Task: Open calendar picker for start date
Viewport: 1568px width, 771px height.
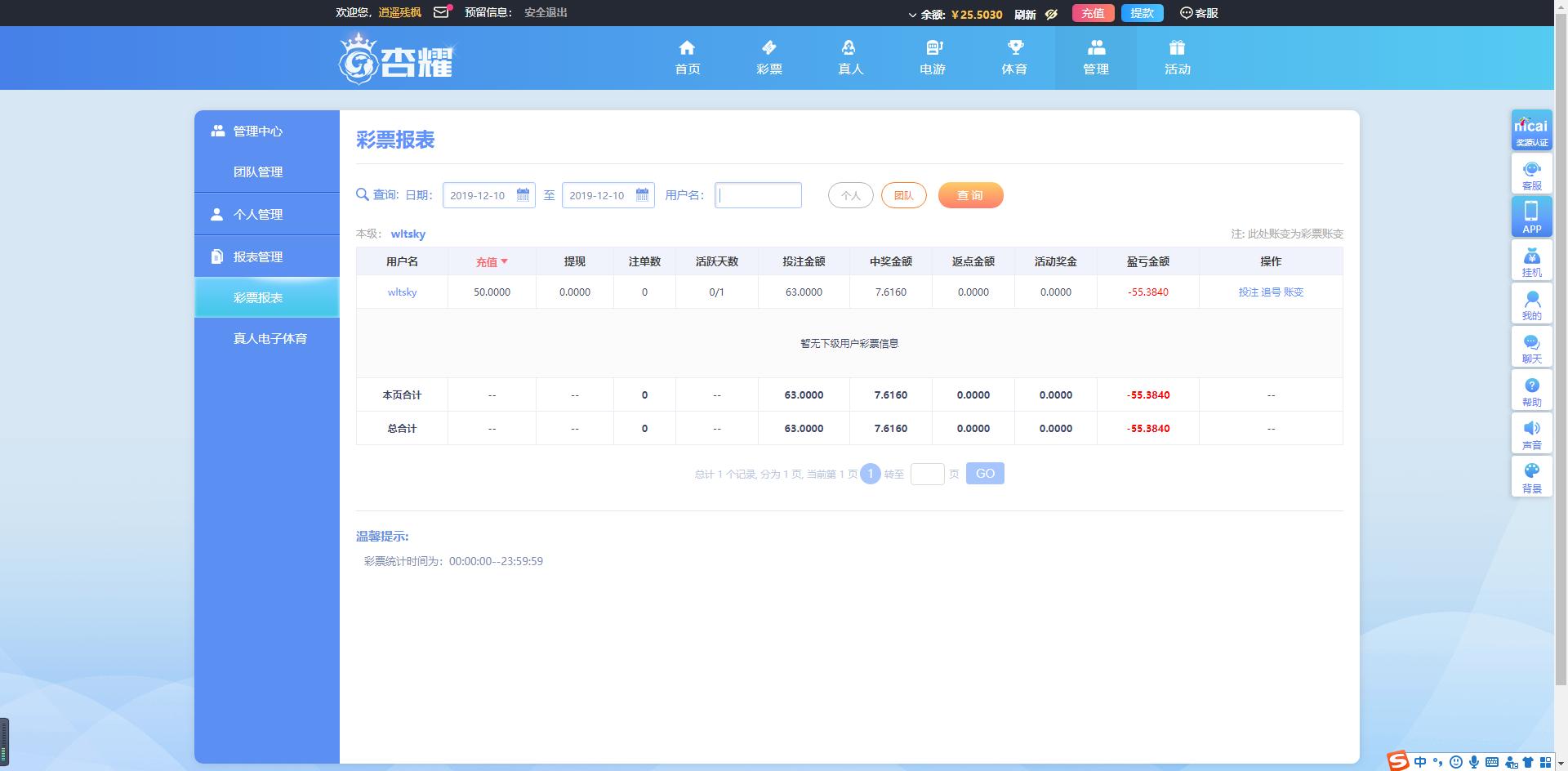Action: pyautogui.click(x=523, y=195)
